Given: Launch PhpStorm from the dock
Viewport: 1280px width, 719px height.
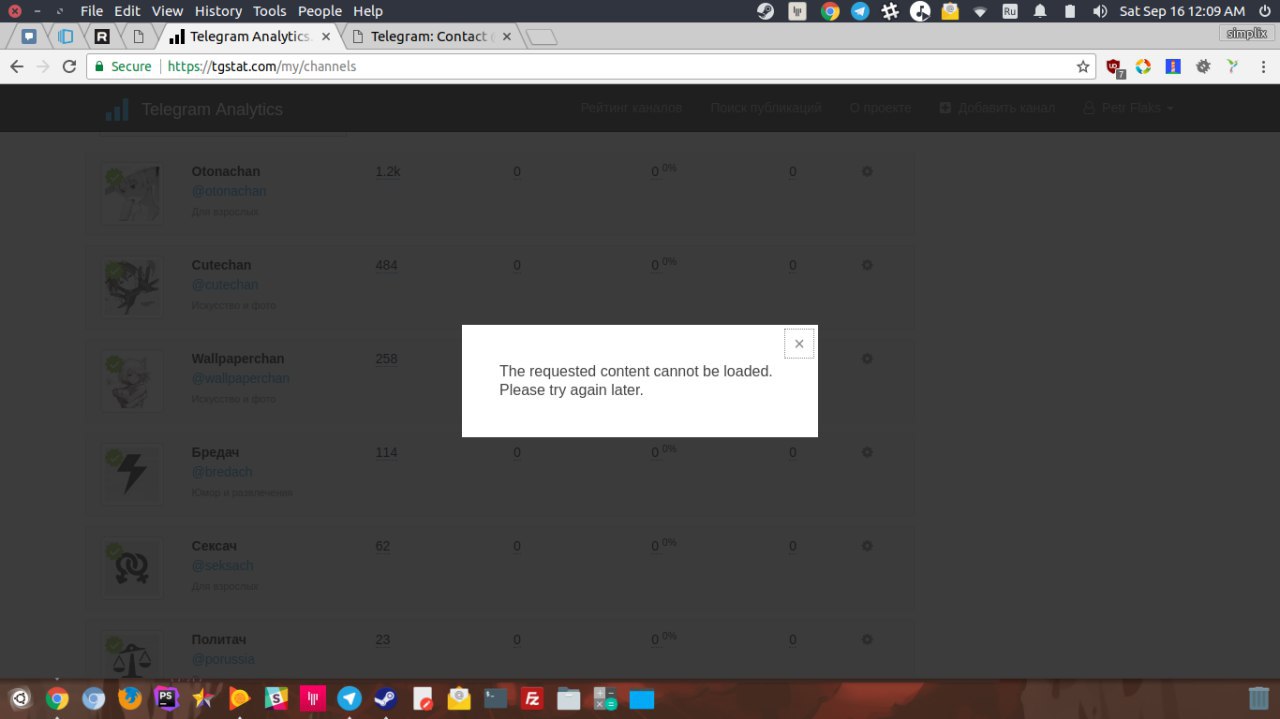Looking at the screenshot, I should (166, 698).
